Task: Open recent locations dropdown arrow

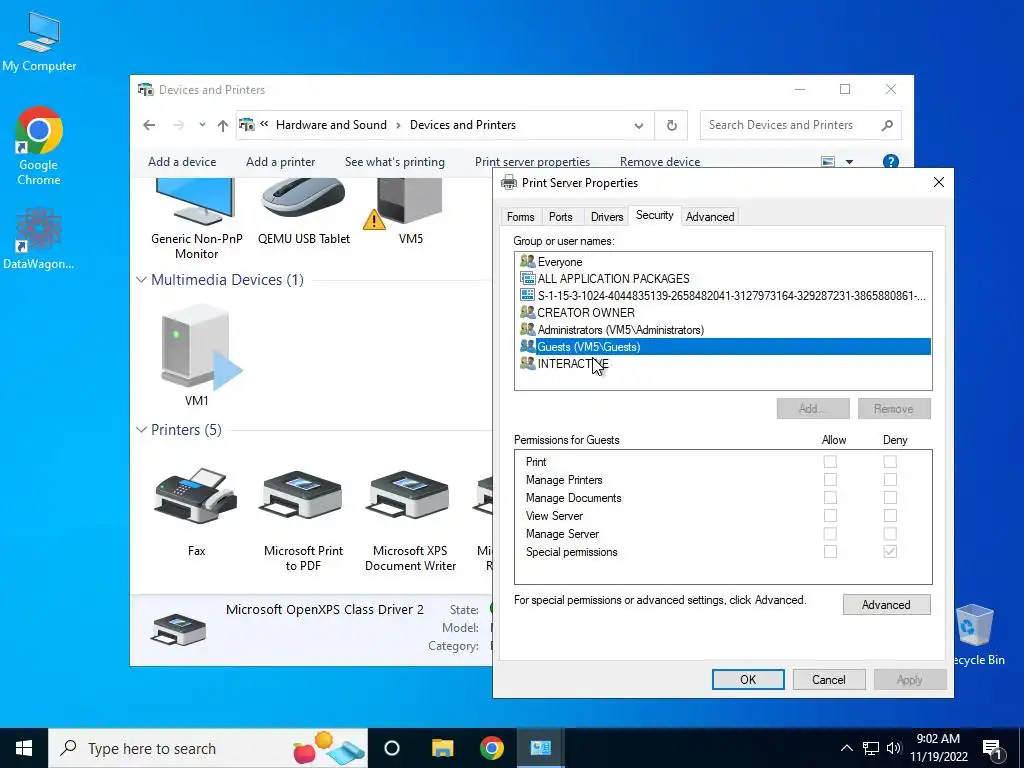Action: pyautogui.click(x=202, y=125)
